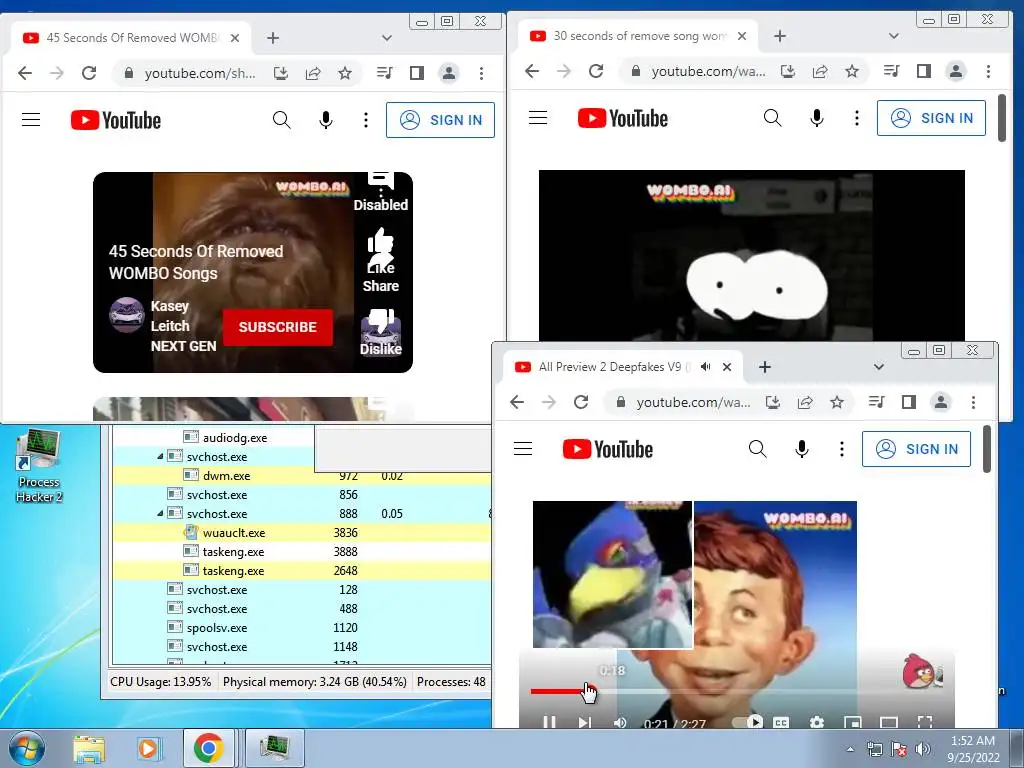1024x768 pixels.
Task: Mute the All Preview 2 Deepfakes tab
Action: (x=705, y=367)
